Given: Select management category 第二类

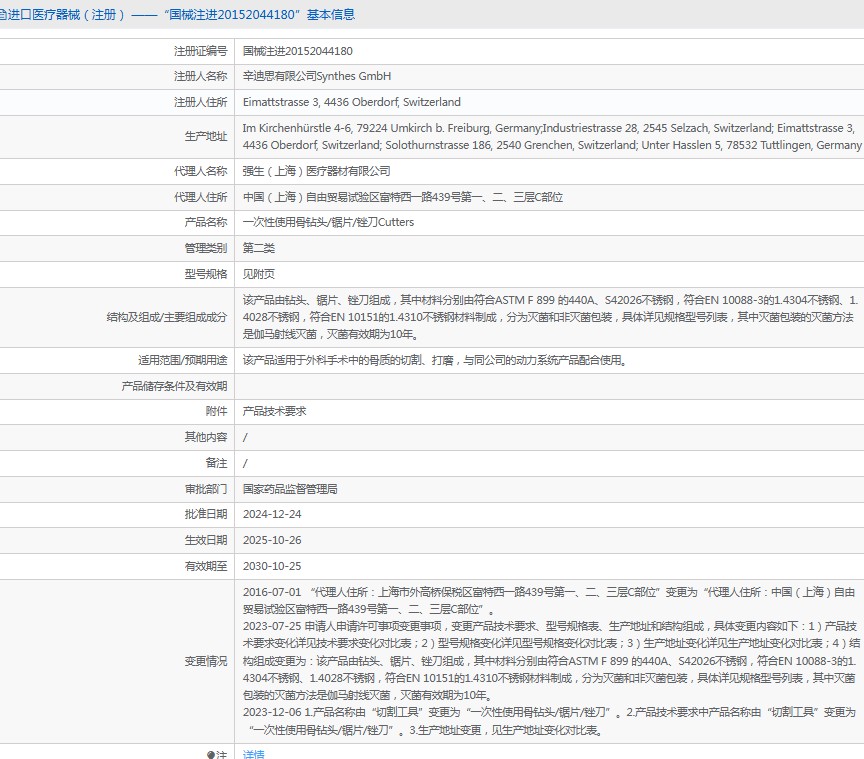Looking at the screenshot, I should (x=259, y=248).
